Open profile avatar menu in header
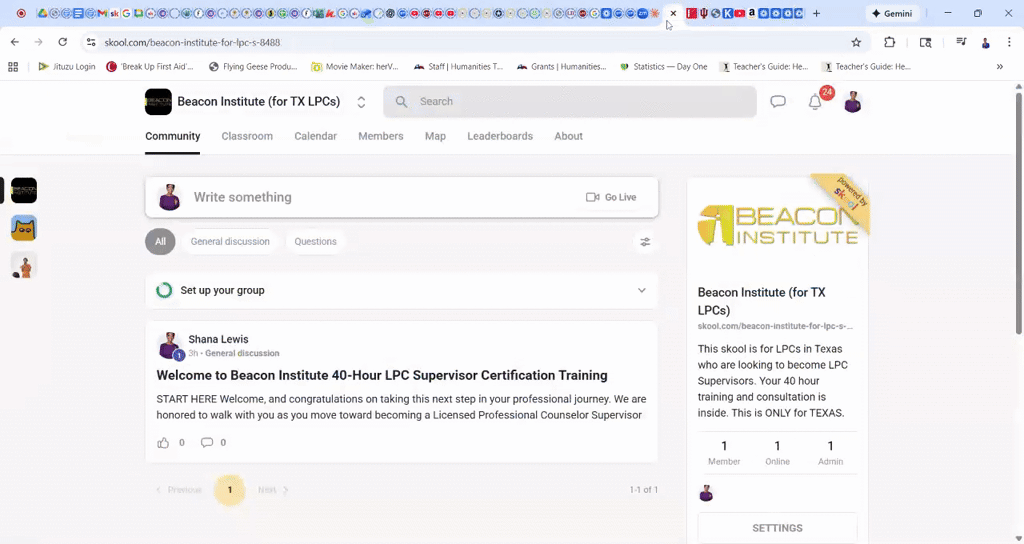This screenshot has width=1024, height=544. 852,103
